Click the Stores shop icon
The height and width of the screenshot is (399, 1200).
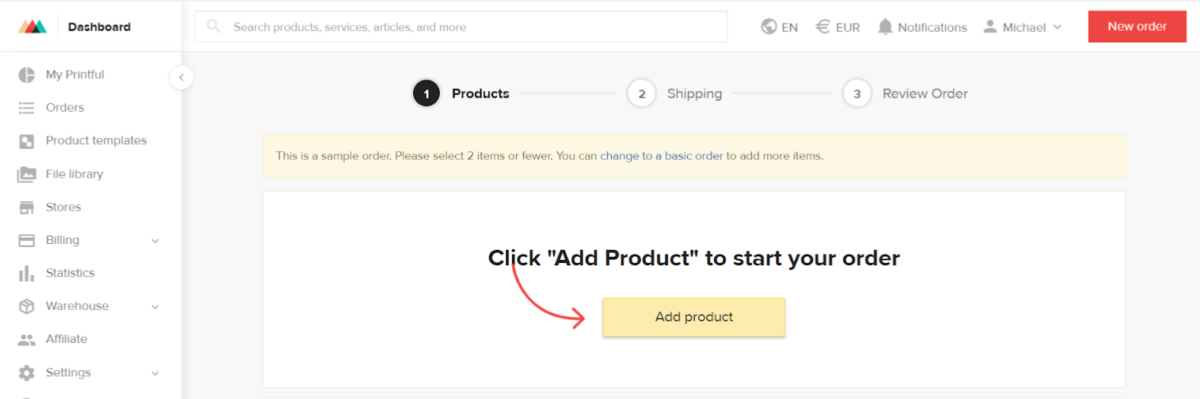[27, 207]
